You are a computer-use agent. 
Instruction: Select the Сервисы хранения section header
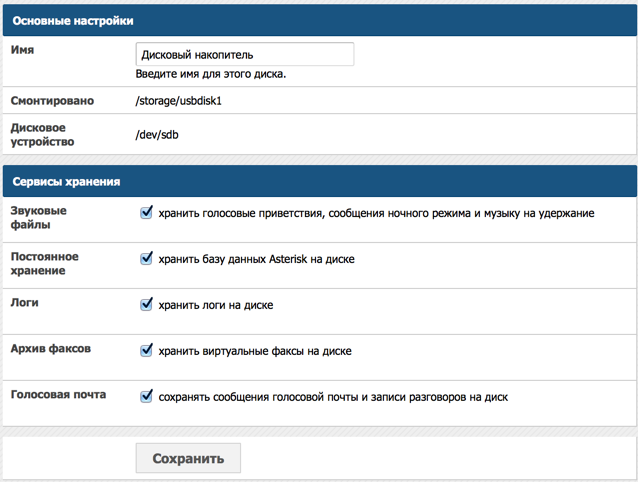319,181
